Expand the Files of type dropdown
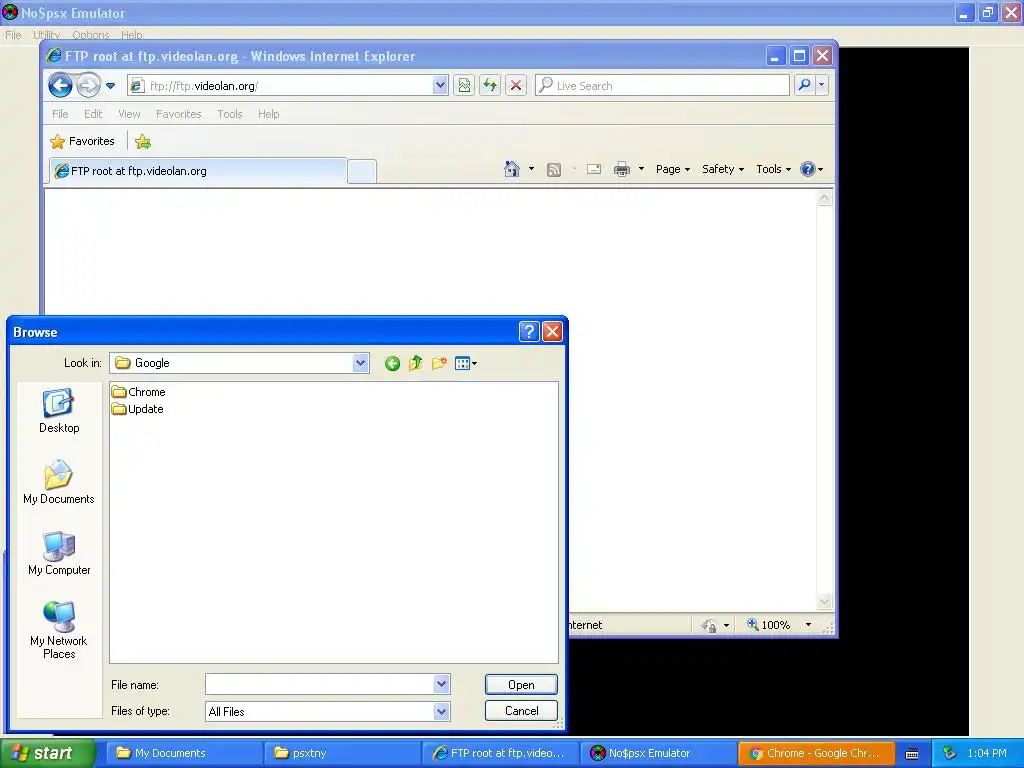This screenshot has height=768, width=1024. click(x=441, y=711)
